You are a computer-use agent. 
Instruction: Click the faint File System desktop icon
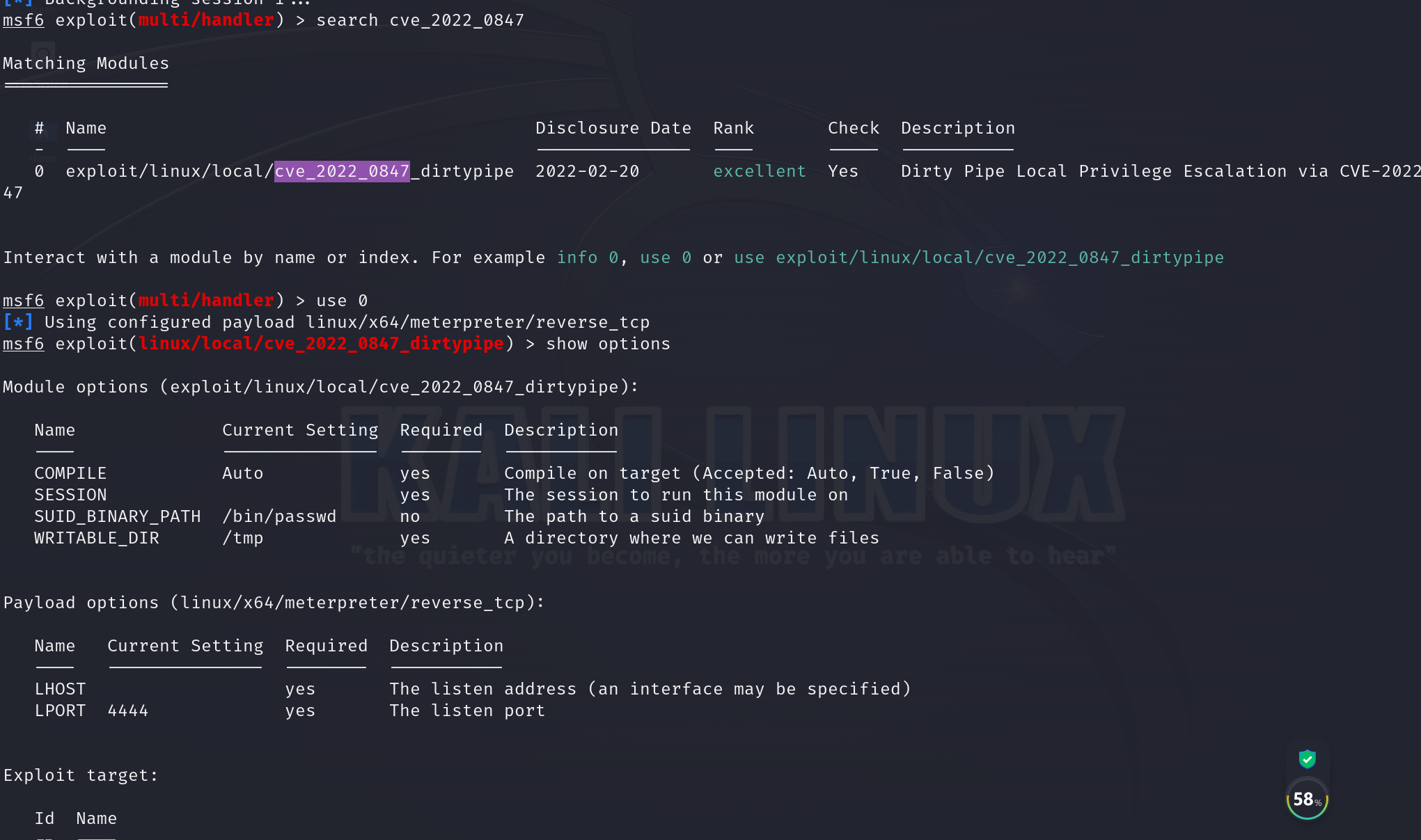(43, 56)
